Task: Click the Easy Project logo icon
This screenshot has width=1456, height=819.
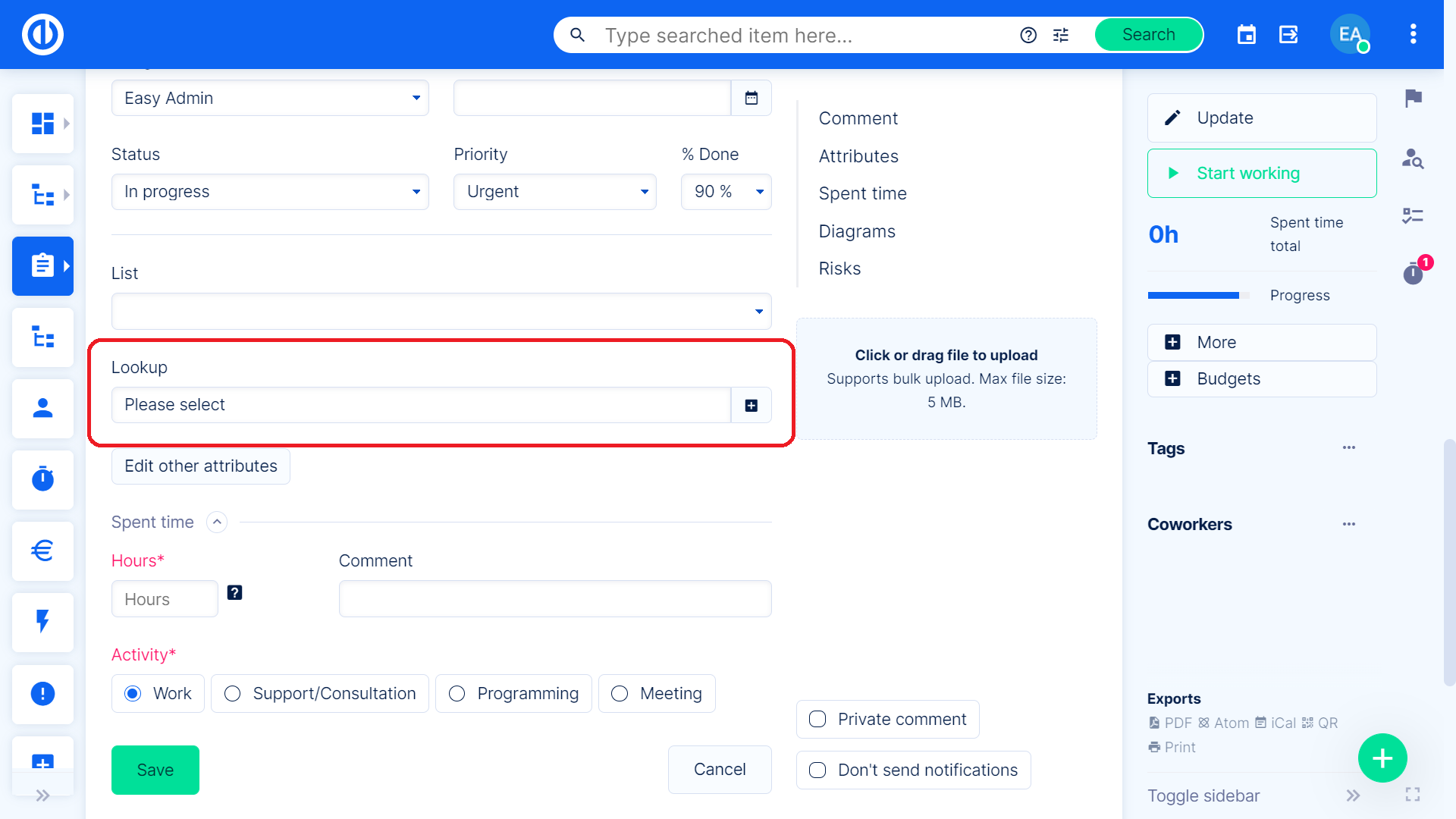Action: tap(42, 35)
